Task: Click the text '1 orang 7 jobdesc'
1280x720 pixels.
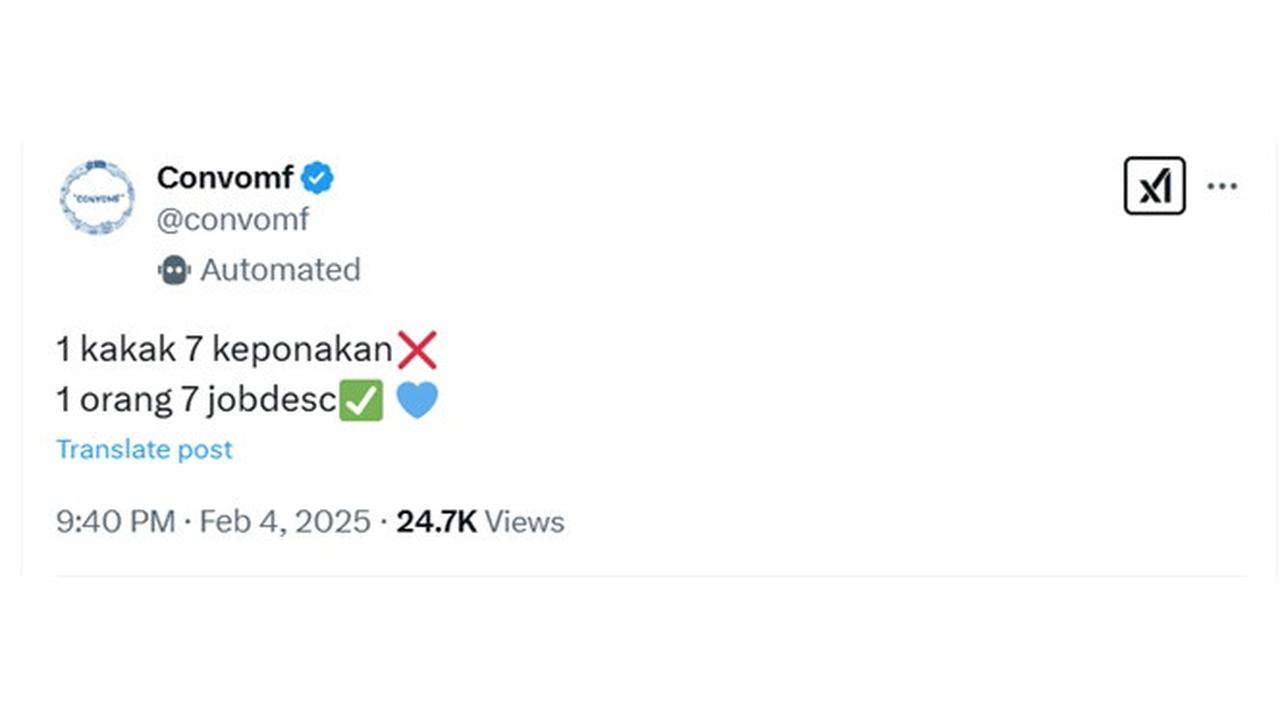Action: pyautogui.click(x=196, y=401)
